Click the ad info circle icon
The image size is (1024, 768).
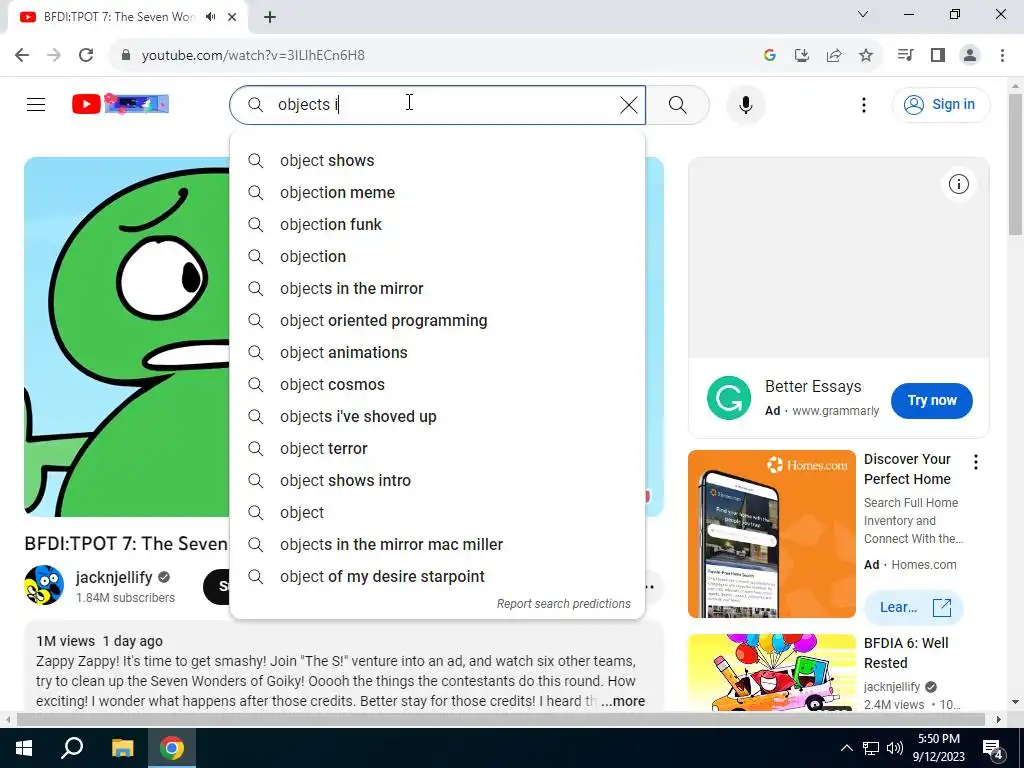click(x=958, y=185)
